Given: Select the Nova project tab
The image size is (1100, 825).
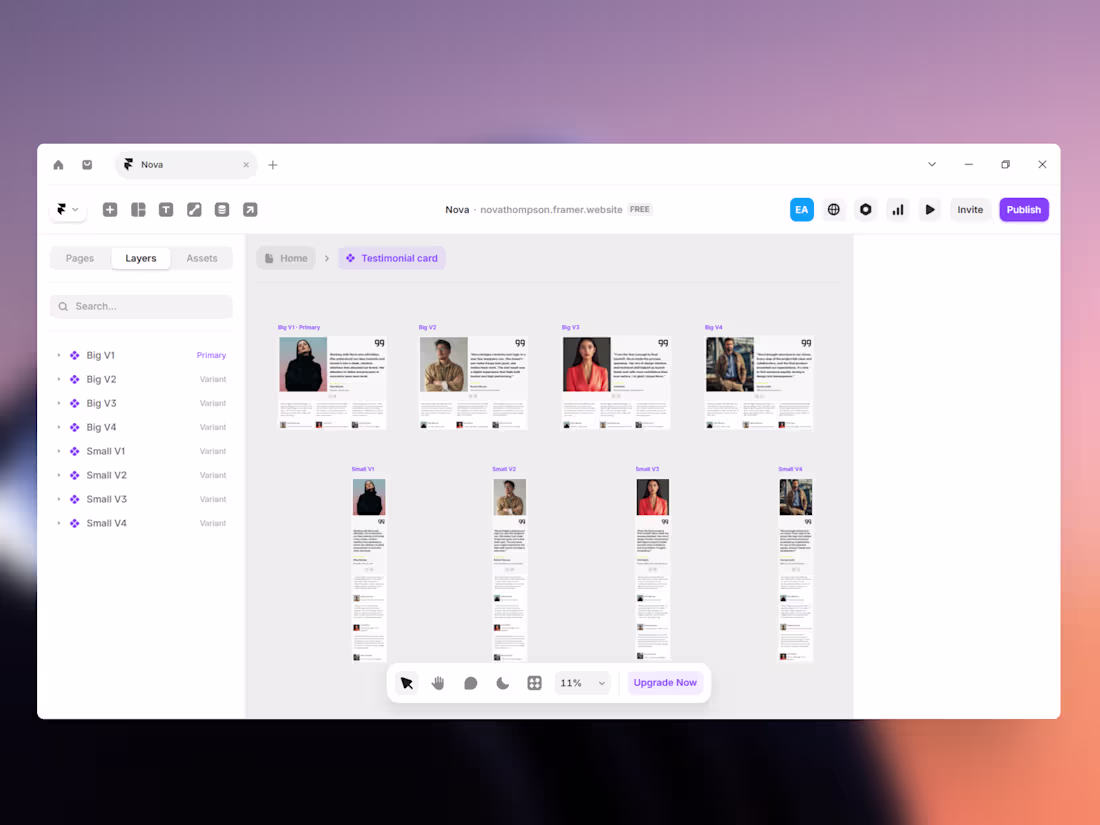Looking at the screenshot, I should click(x=186, y=165).
